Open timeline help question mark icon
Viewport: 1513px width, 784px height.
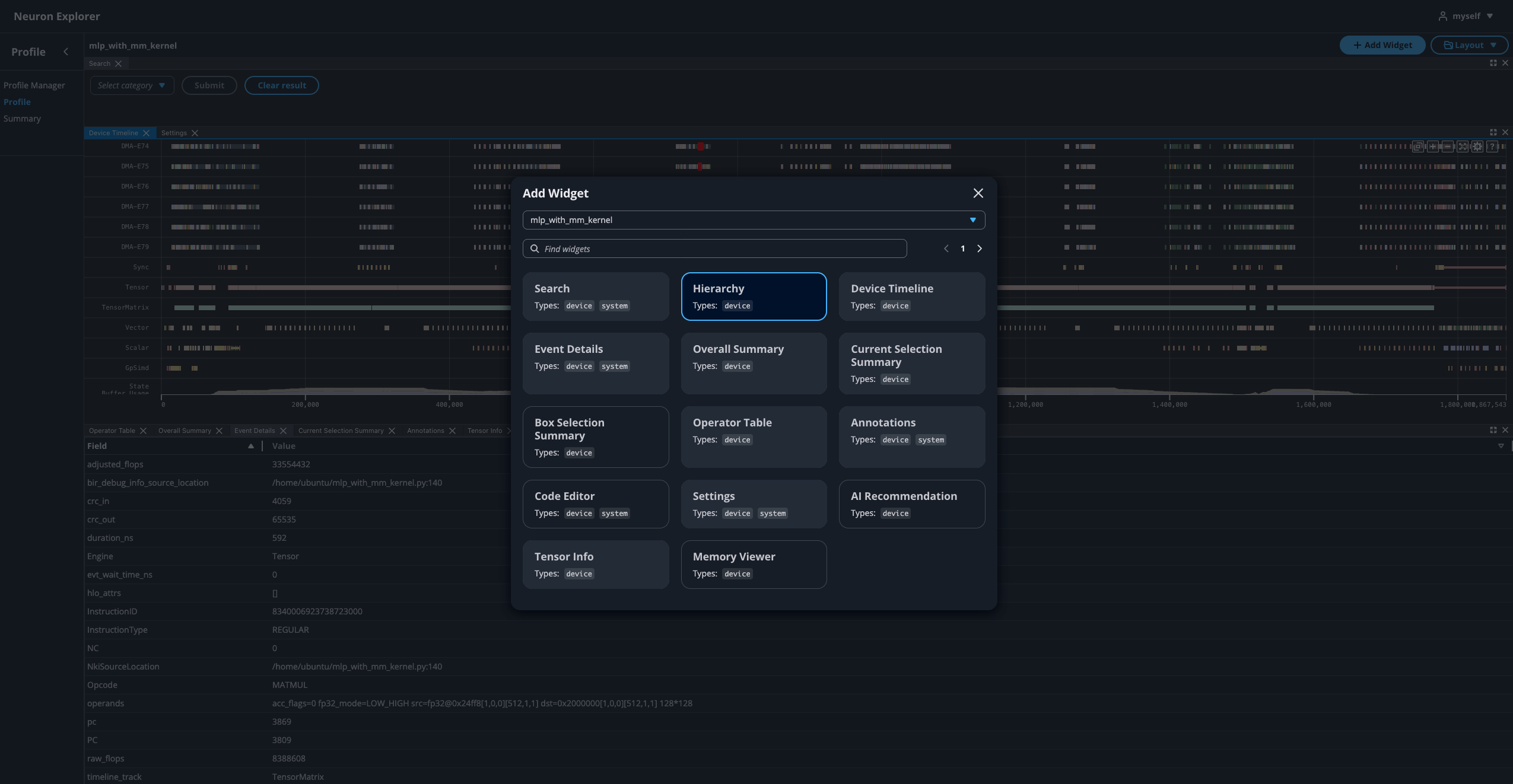click(1492, 146)
